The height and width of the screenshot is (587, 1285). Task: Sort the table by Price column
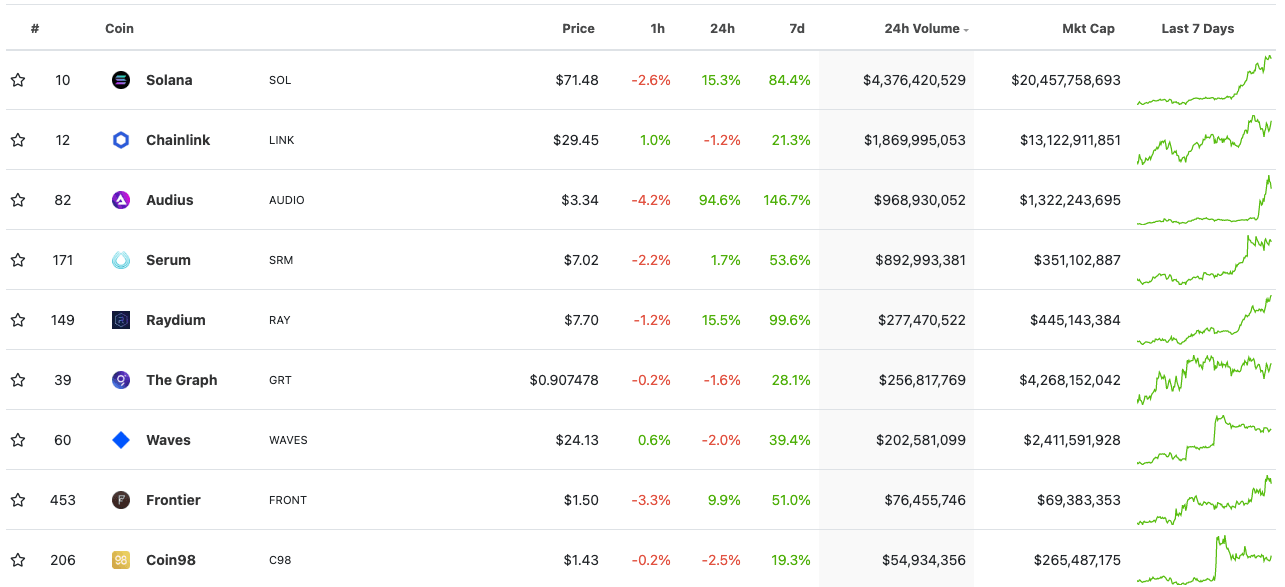click(578, 29)
